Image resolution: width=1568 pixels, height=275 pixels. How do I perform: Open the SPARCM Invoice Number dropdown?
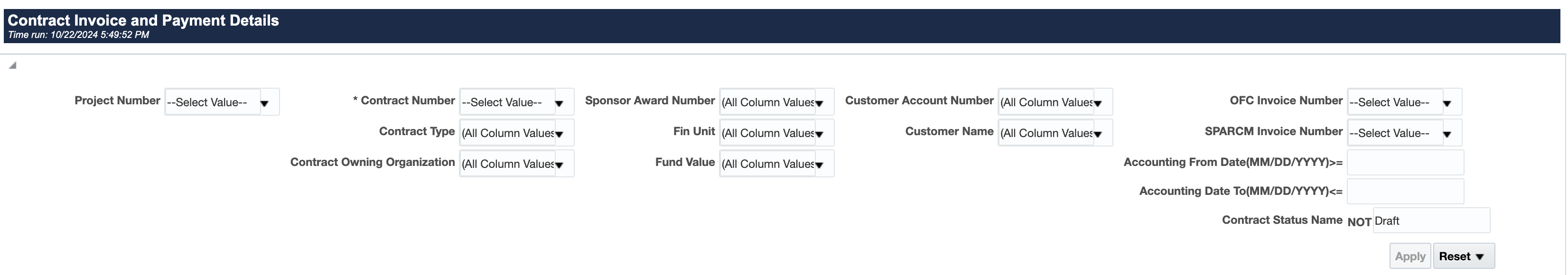click(1447, 134)
